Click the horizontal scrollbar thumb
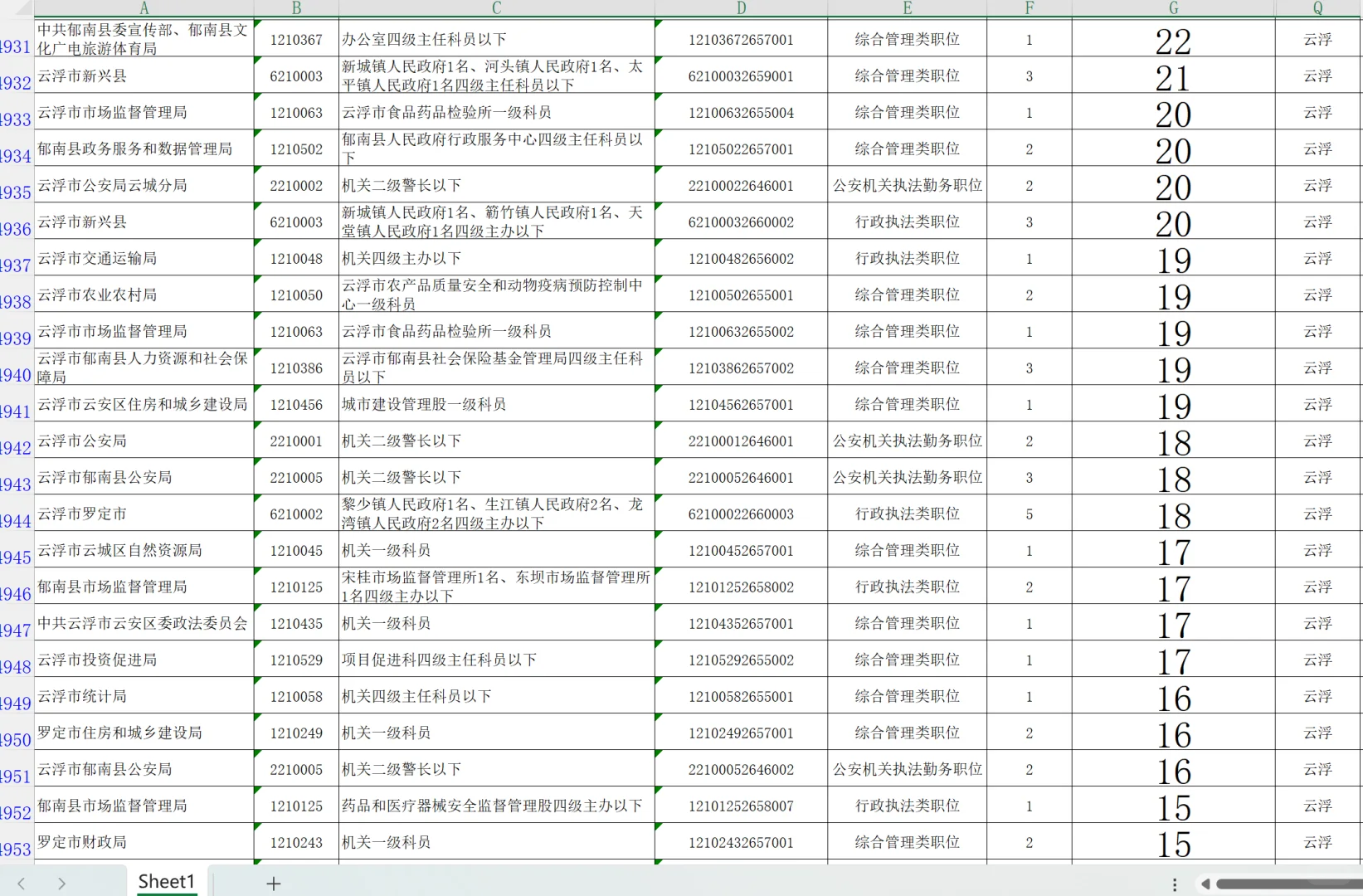The image size is (1363, 896). 1288,884
